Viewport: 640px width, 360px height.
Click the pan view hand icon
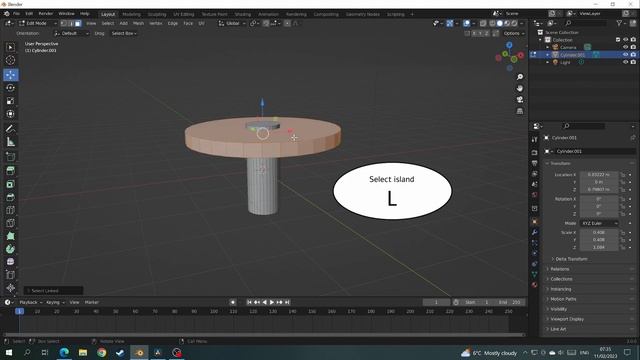point(520,88)
